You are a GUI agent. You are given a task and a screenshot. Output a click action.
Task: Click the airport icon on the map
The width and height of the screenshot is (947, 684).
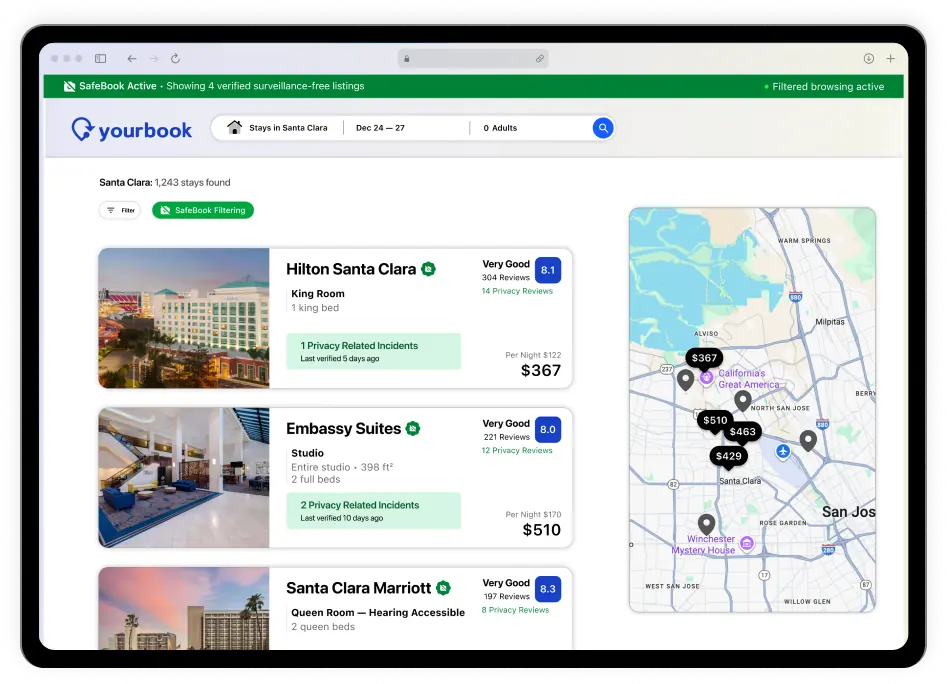tap(783, 452)
